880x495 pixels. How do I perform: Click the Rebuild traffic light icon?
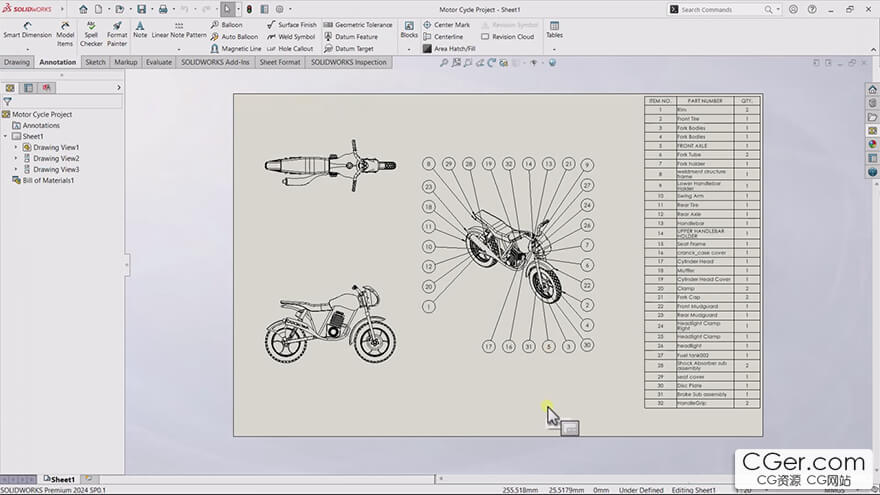pos(249,9)
